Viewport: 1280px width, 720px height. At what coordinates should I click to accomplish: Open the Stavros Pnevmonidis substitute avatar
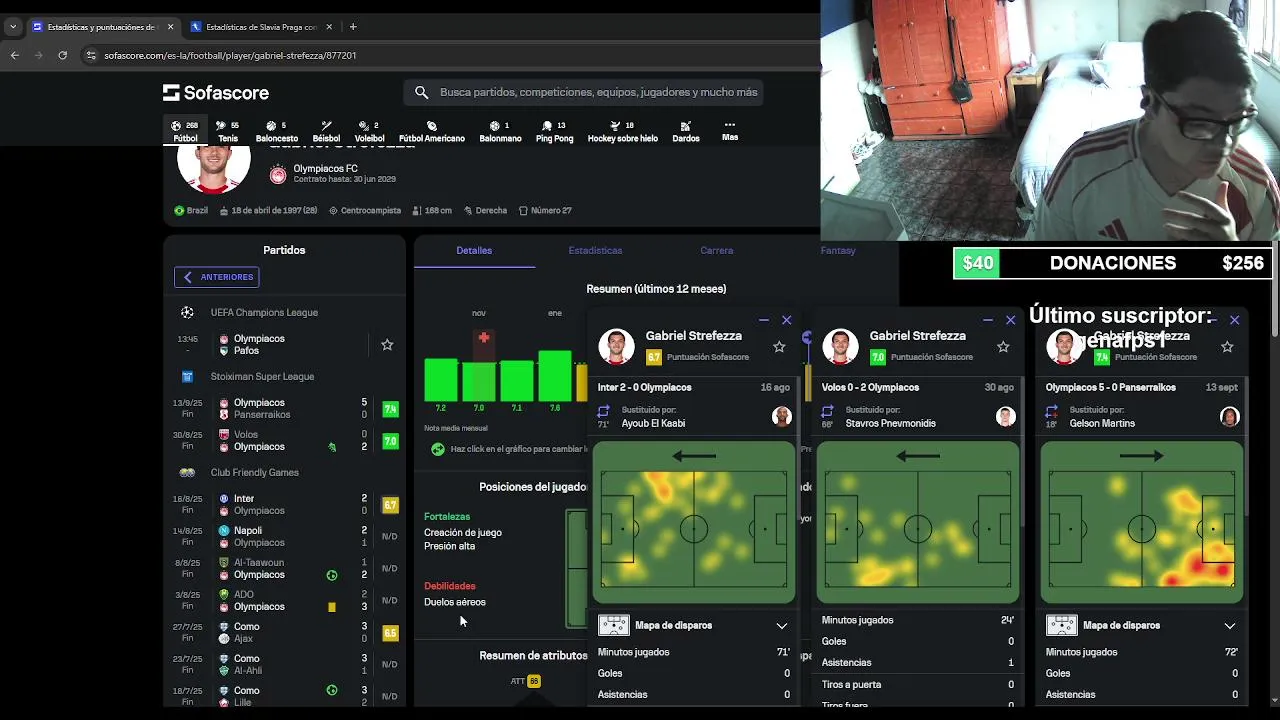pyautogui.click(x=1006, y=416)
